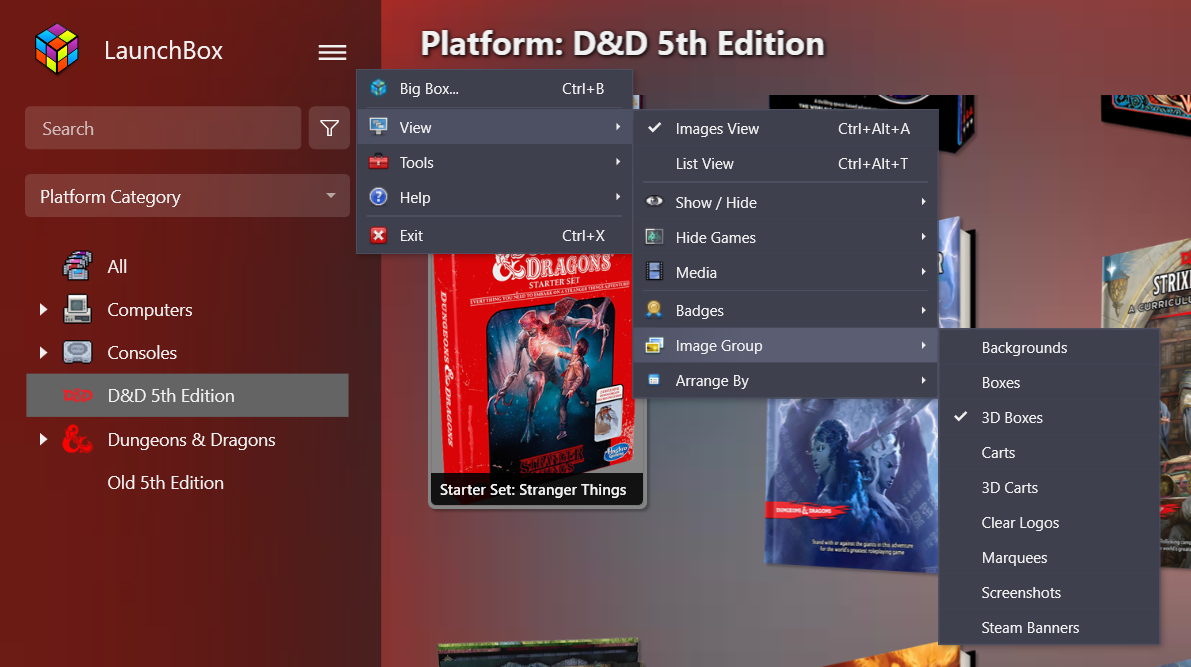Open the Tools submenu arrow
Image resolution: width=1191 pixels, height=667 pixels.
(618, 162)
